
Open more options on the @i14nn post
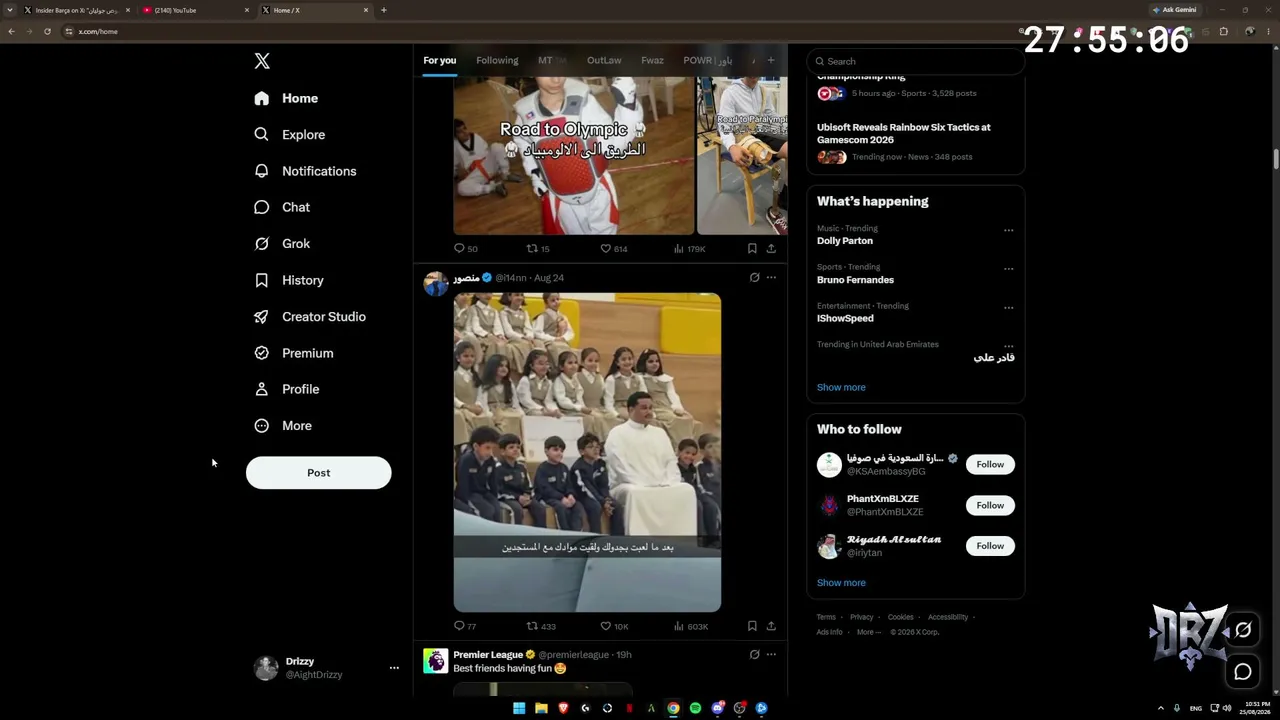pos(771,277)
